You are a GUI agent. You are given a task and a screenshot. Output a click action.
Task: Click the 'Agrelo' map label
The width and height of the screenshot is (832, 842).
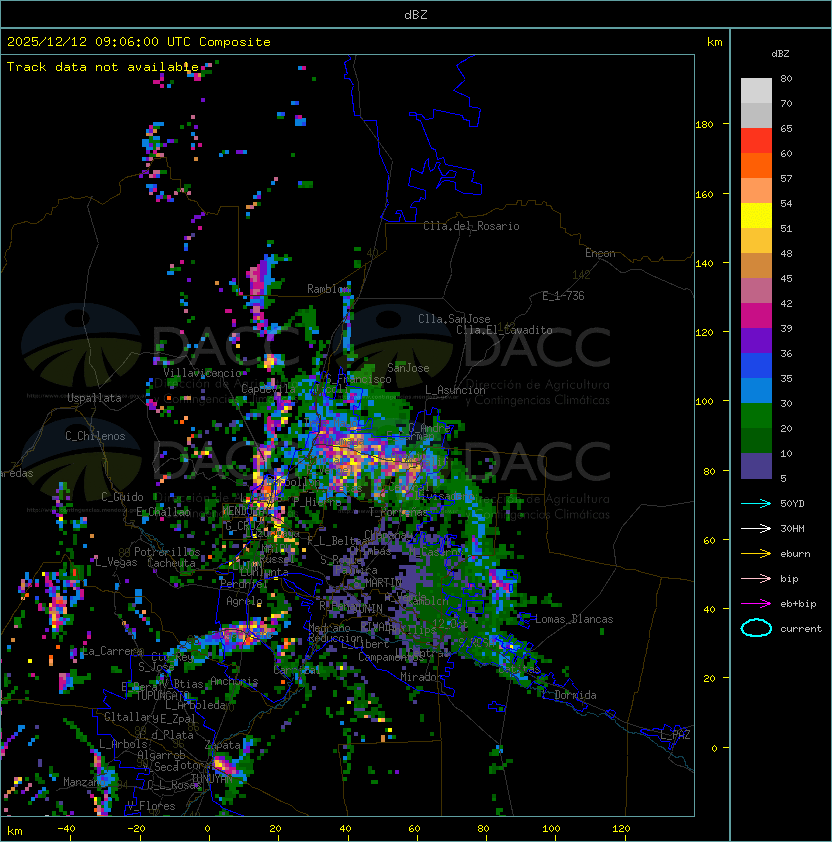pos(244,601)
